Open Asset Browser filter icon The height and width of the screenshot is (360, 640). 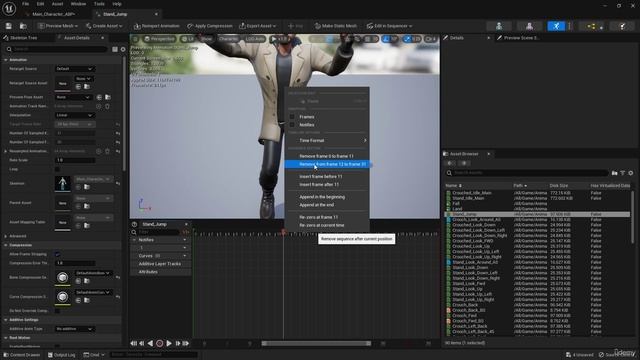(x=622, y=173)
